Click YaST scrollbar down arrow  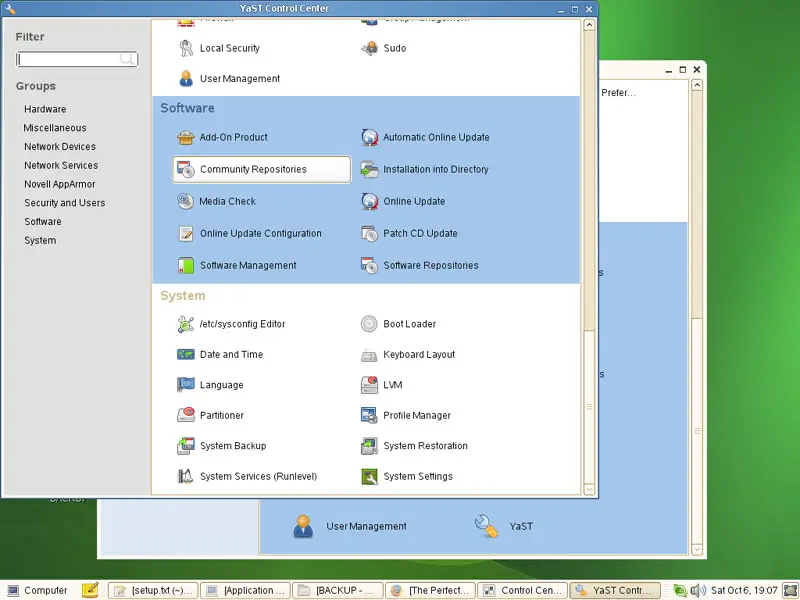pos(589,489)
